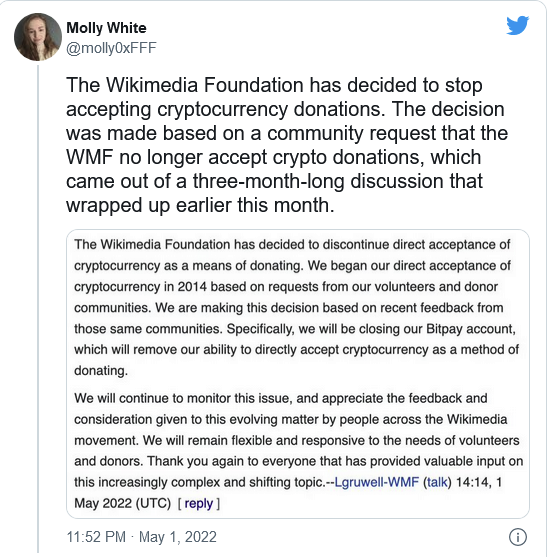Image resolution: width=549 pixels, height=557 pixels.
Task: Click the Lgruwell-WMF user link
Action: tap(377, 482)
